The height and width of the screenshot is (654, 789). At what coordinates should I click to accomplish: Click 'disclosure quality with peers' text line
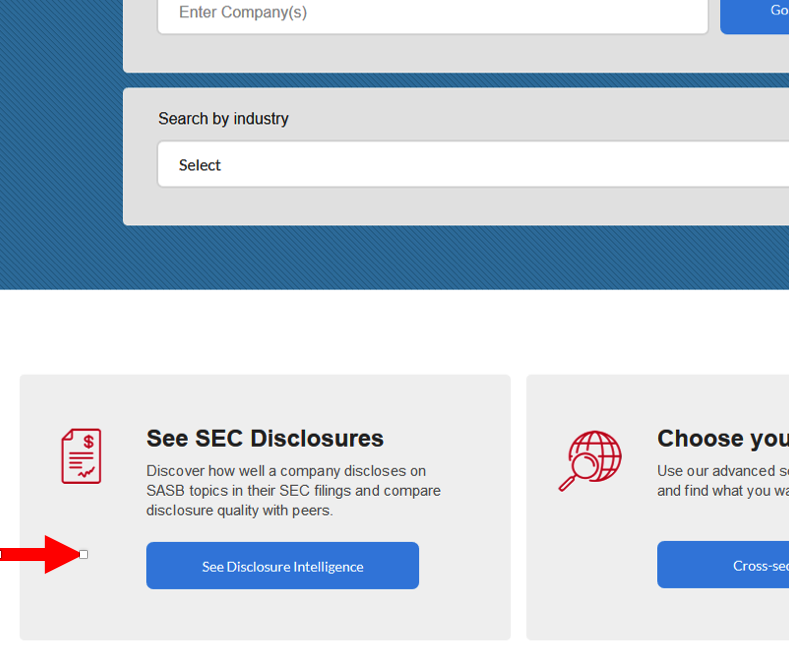[x=253, y=510]
